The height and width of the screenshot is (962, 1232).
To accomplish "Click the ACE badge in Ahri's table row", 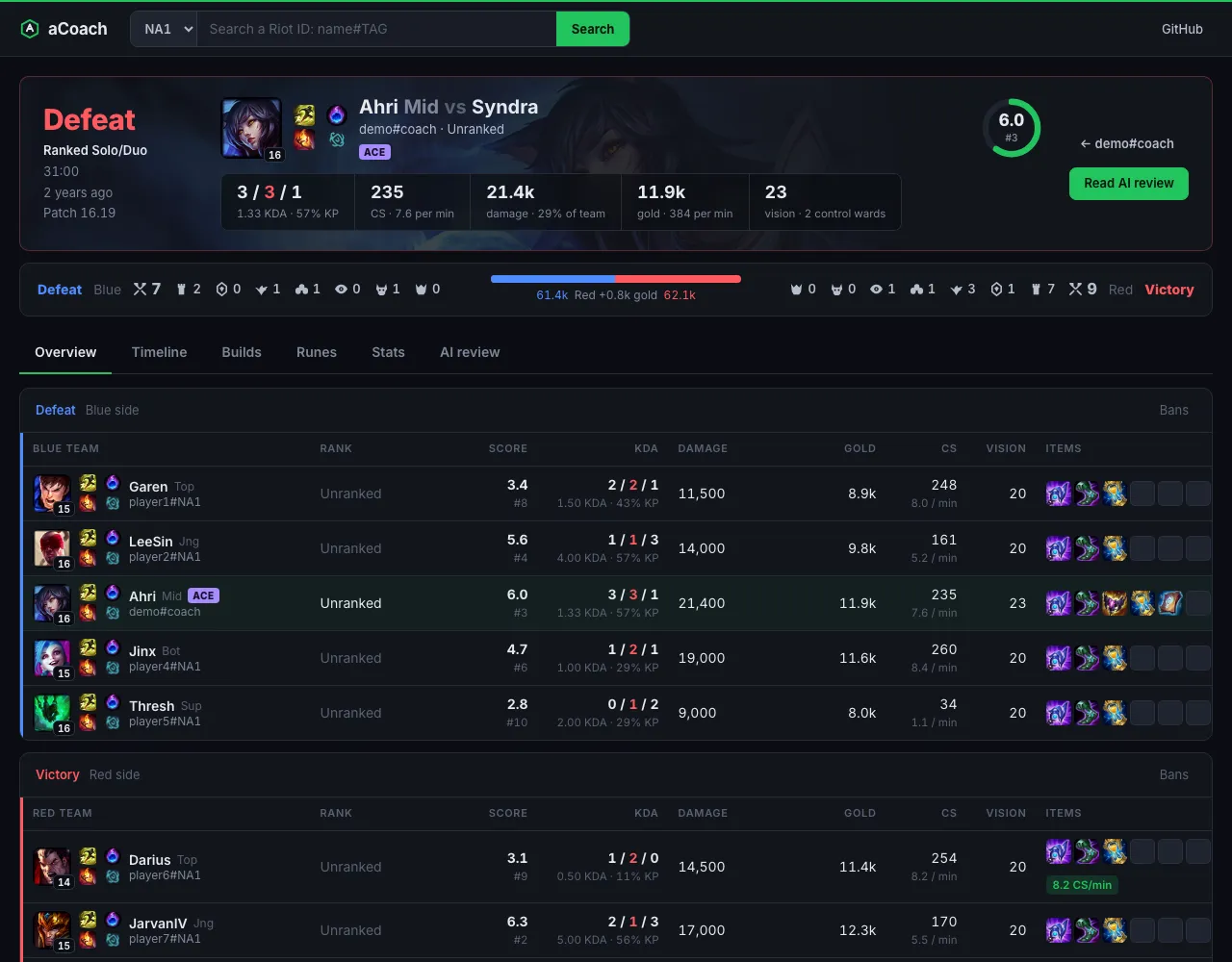I will pyautogui.click(x=203, y=595).
